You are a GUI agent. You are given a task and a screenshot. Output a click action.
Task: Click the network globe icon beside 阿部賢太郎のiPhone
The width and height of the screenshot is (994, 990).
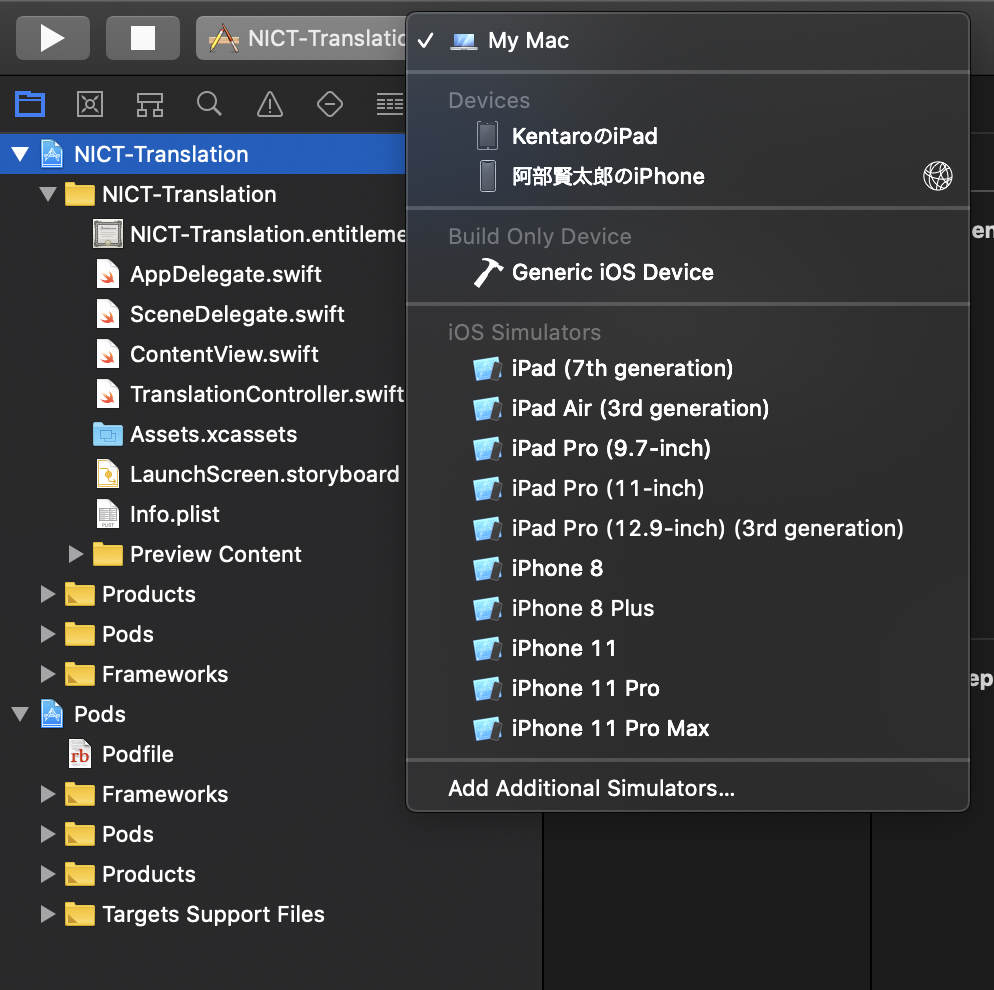(938, 176)
